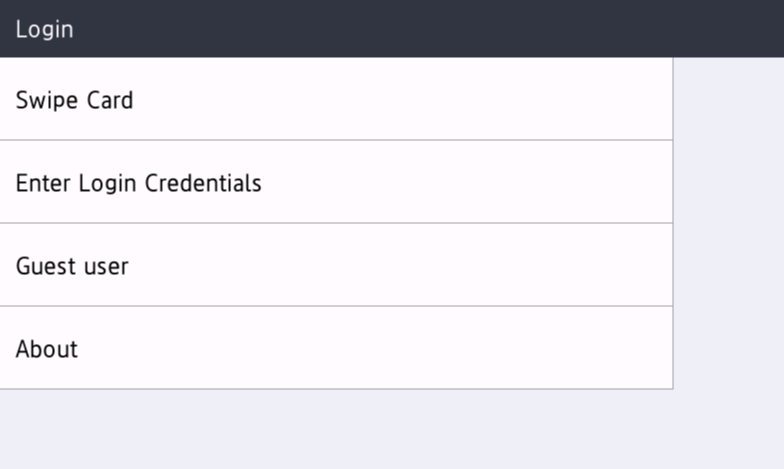Click the blank area below About
The image size is (784, 469).
tap(336, 428)
